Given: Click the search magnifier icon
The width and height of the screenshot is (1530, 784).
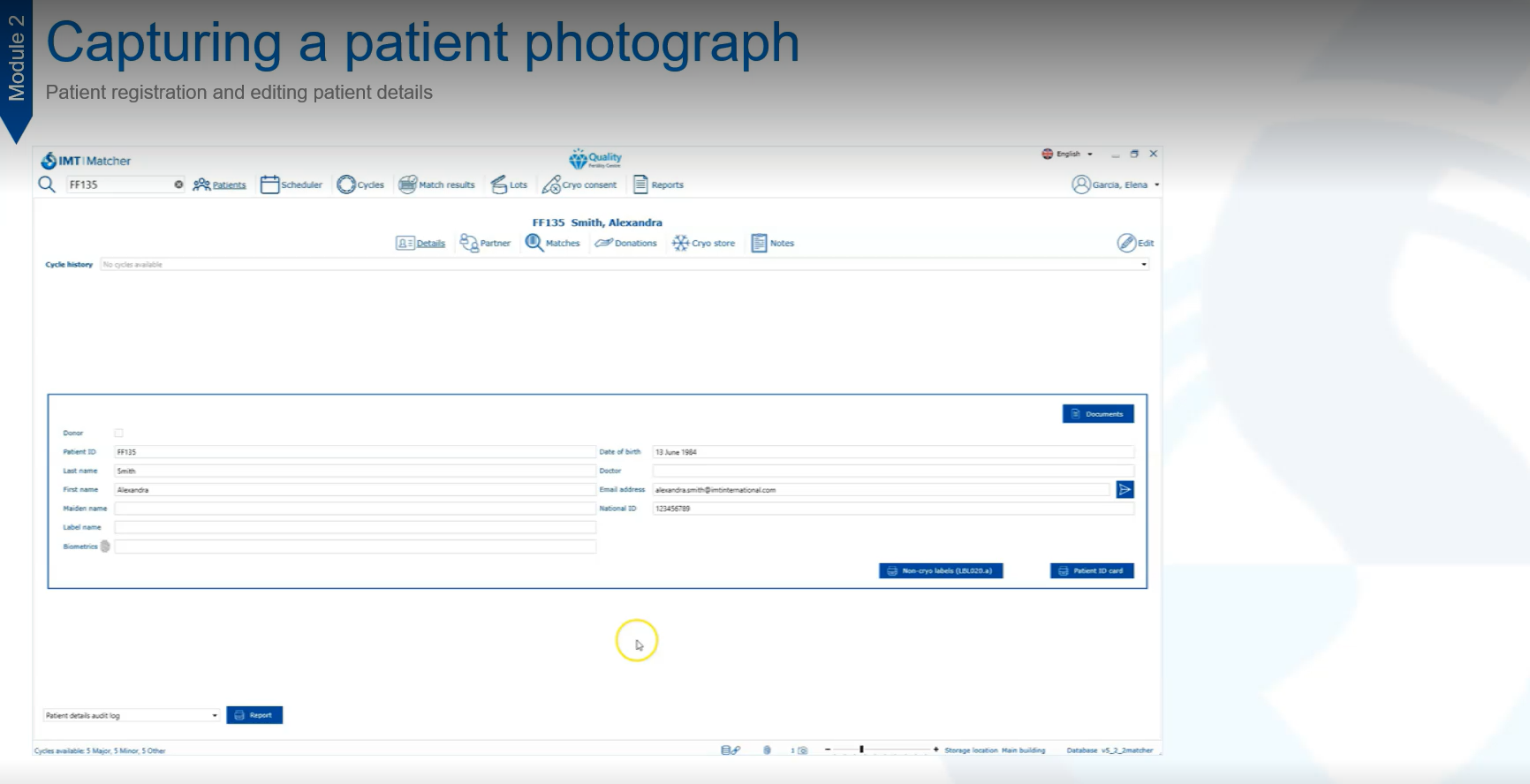Looking at the screenshot, I should pyautogui.click(x=47, y=185).
